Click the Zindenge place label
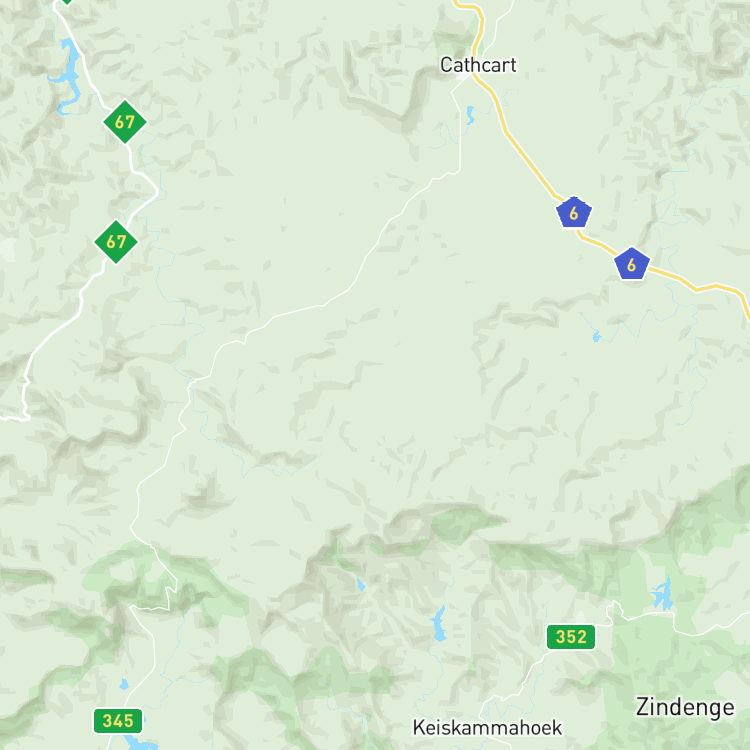This screenshot has width=750, height=750. click(684, 707)
